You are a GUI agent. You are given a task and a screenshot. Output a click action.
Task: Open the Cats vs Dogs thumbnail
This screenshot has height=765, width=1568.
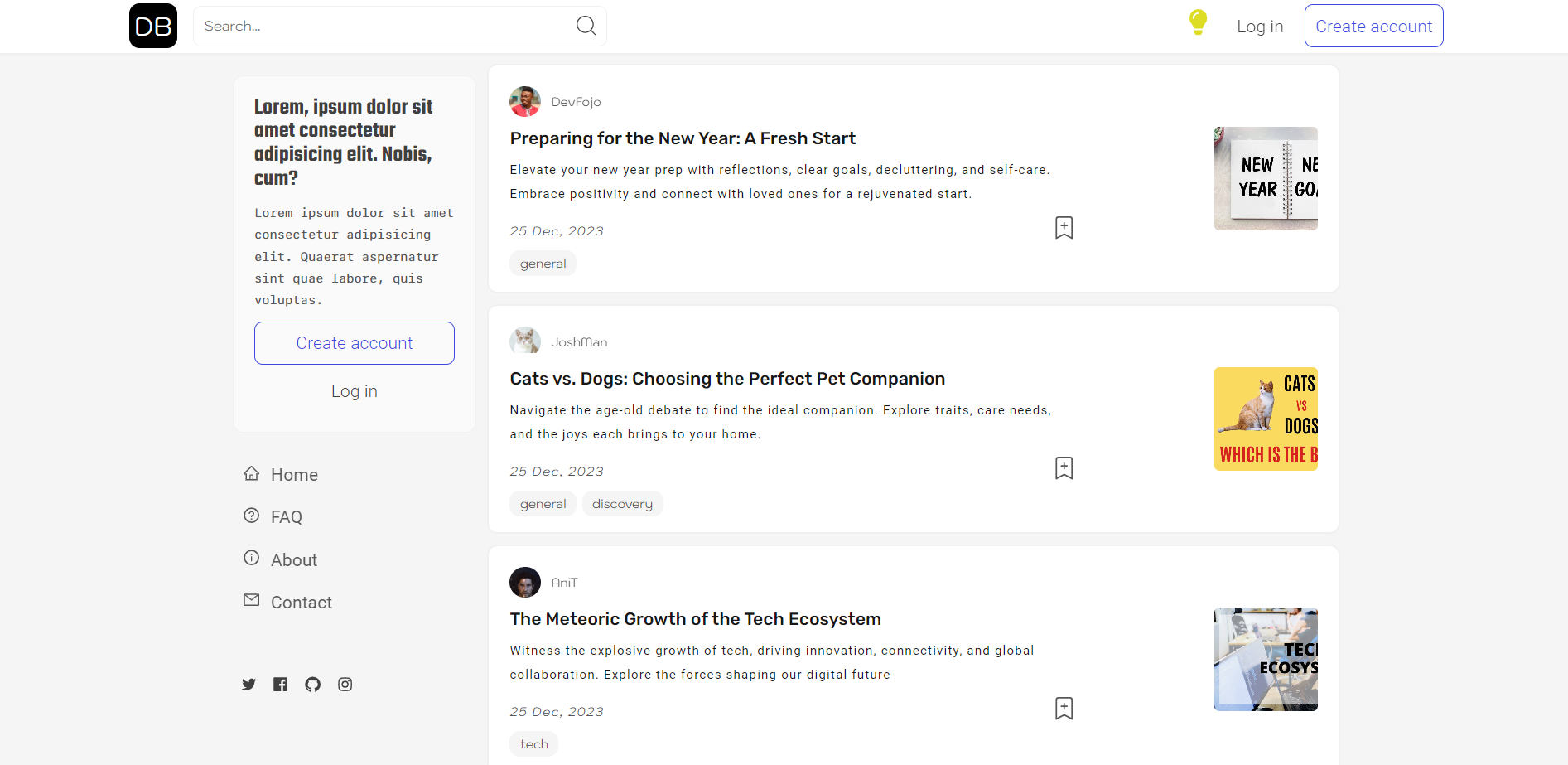(x=1265, y=419)
